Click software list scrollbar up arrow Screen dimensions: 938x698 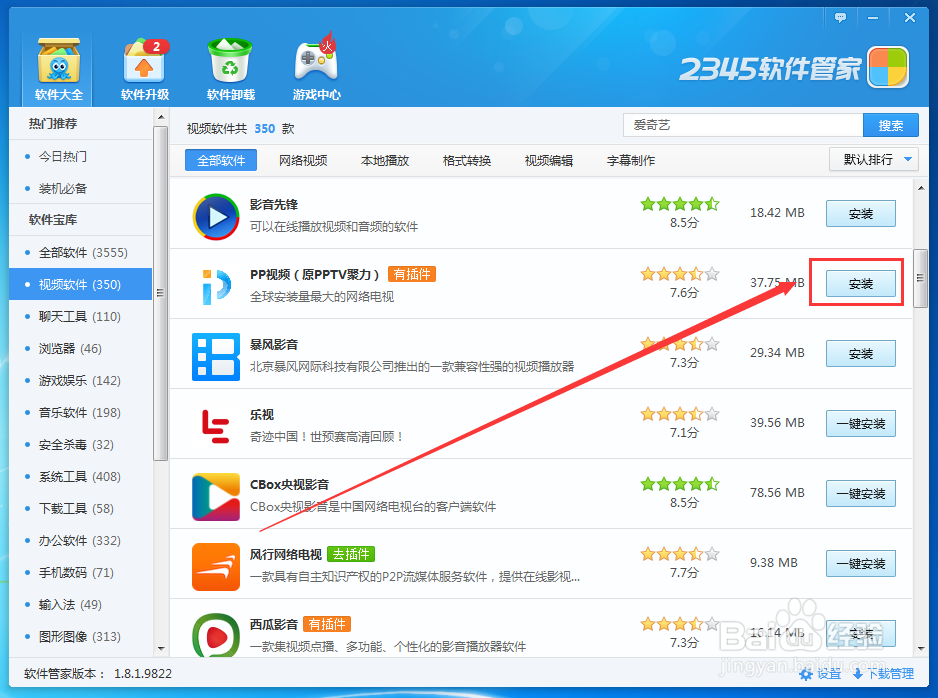[x=921, y=188]
